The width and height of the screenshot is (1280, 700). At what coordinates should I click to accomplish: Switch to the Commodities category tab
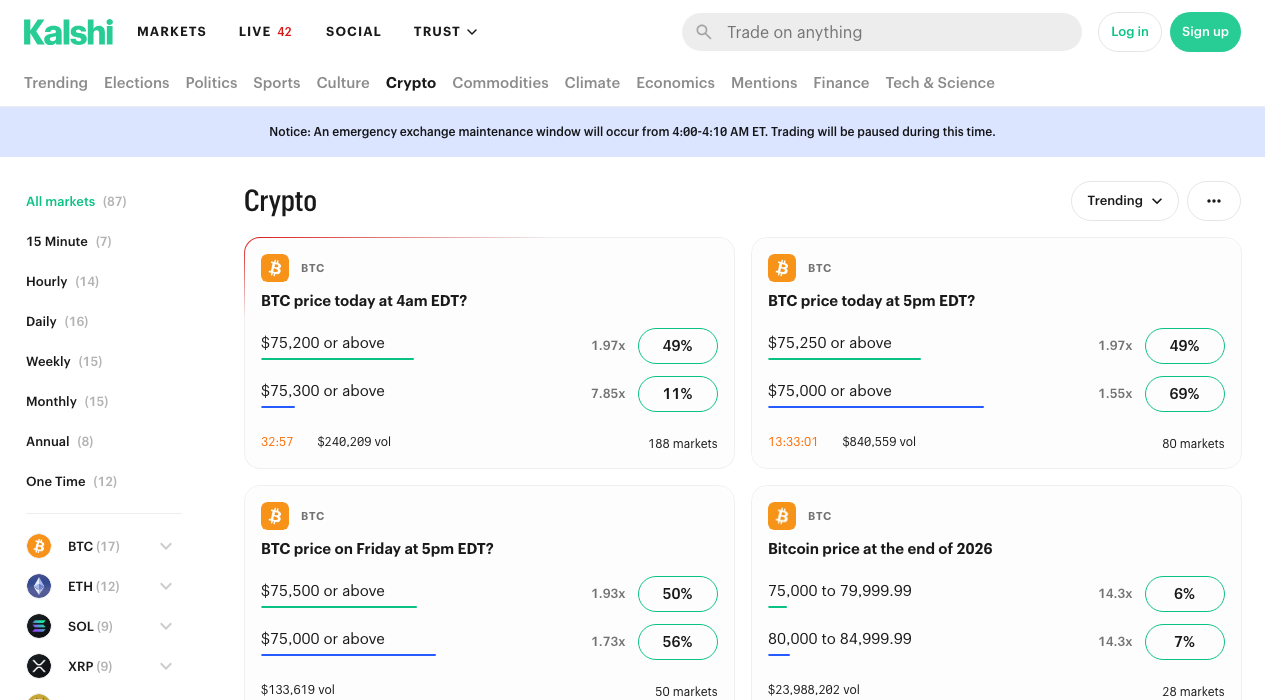(500, 83)
